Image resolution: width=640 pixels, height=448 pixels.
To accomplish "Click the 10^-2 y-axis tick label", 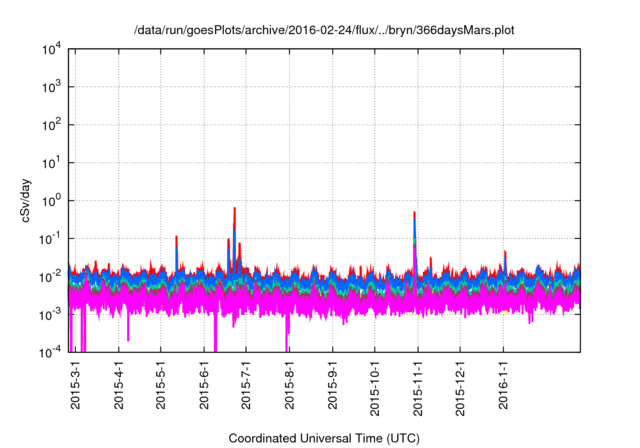I will pos(50,277).
